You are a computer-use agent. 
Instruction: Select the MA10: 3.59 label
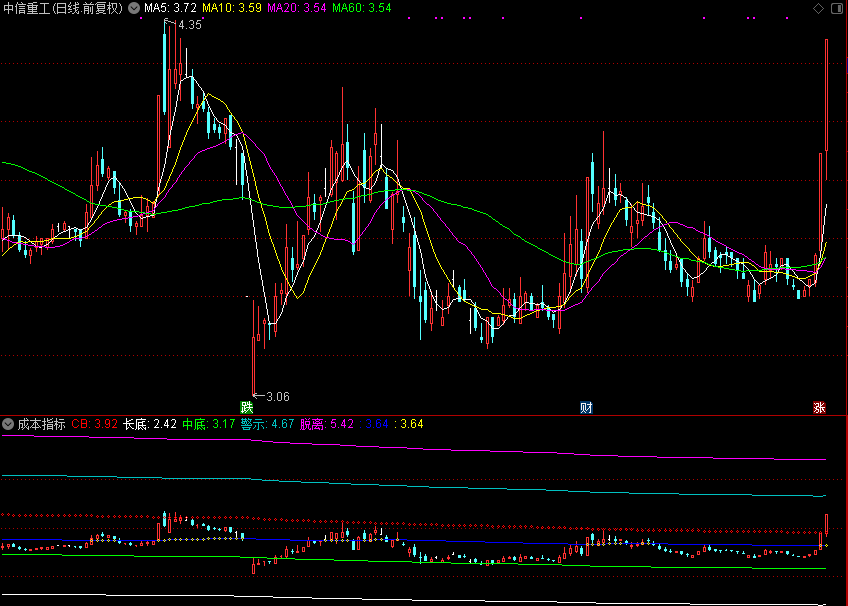(x=231, y=8)
